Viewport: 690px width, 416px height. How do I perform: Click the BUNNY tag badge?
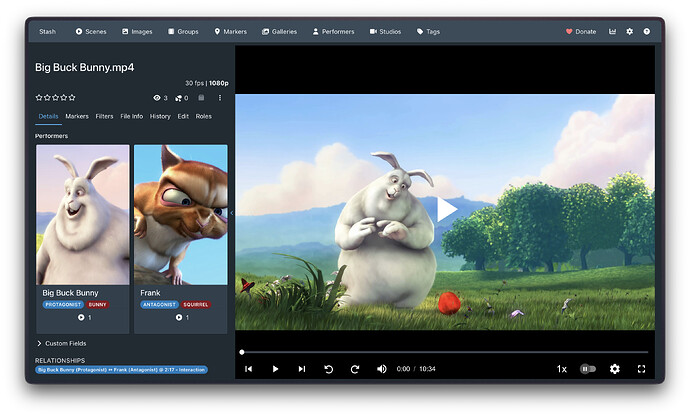[98, 305]
